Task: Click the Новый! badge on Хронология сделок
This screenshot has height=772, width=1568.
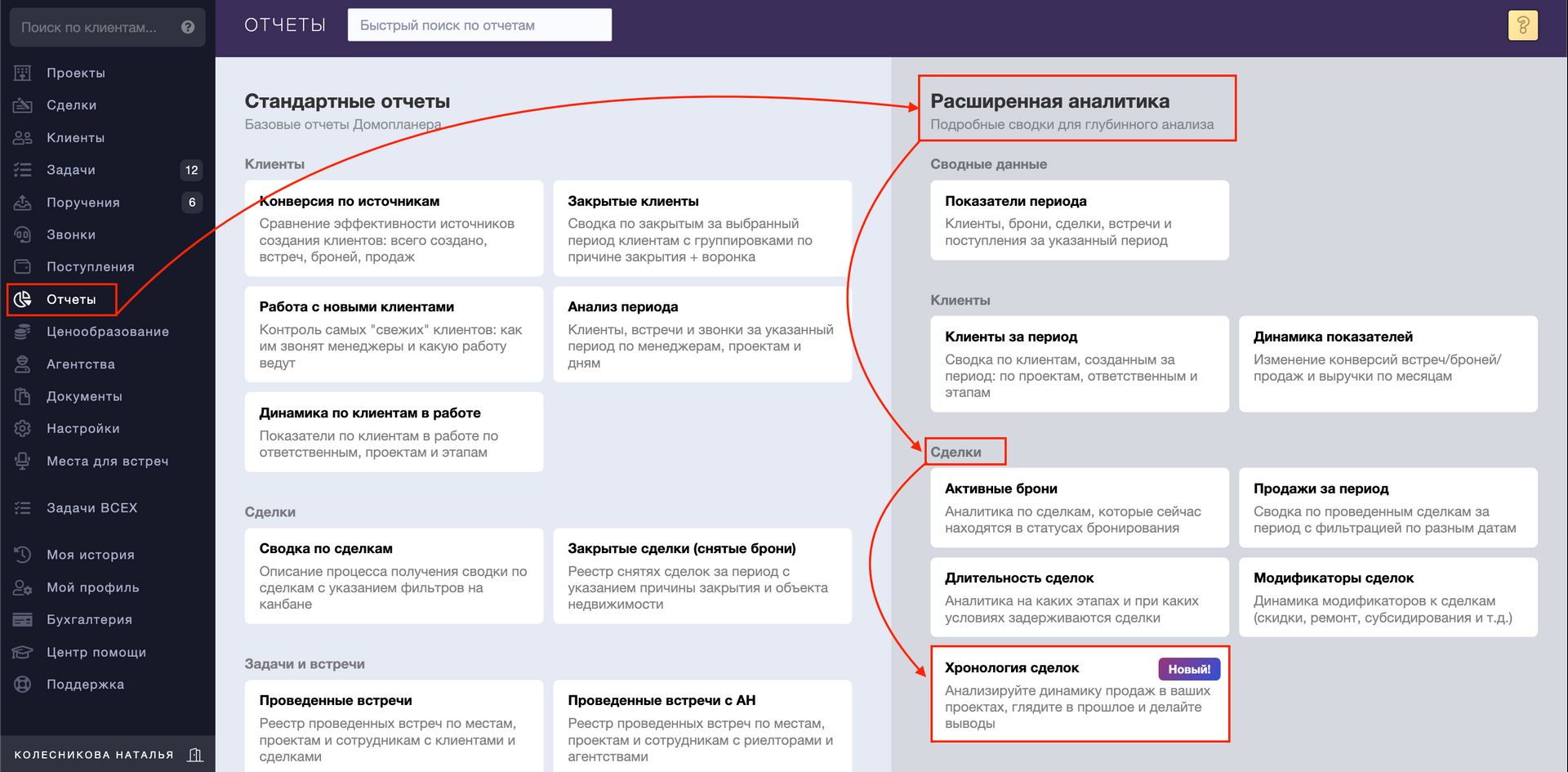Action: coord(1189,669)
